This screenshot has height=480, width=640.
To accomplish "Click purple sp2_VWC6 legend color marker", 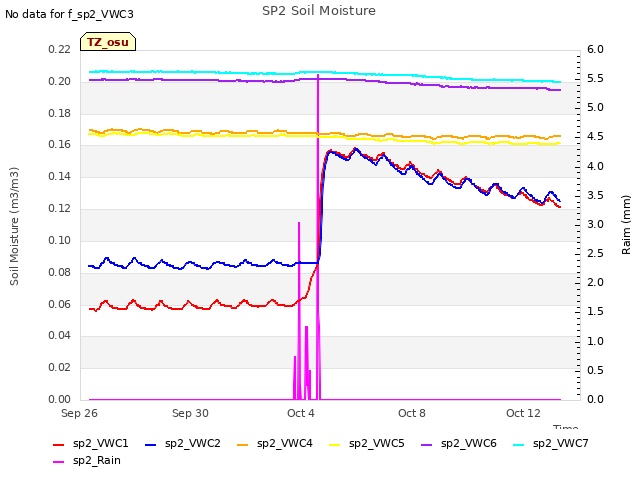I will click(427, 445).
